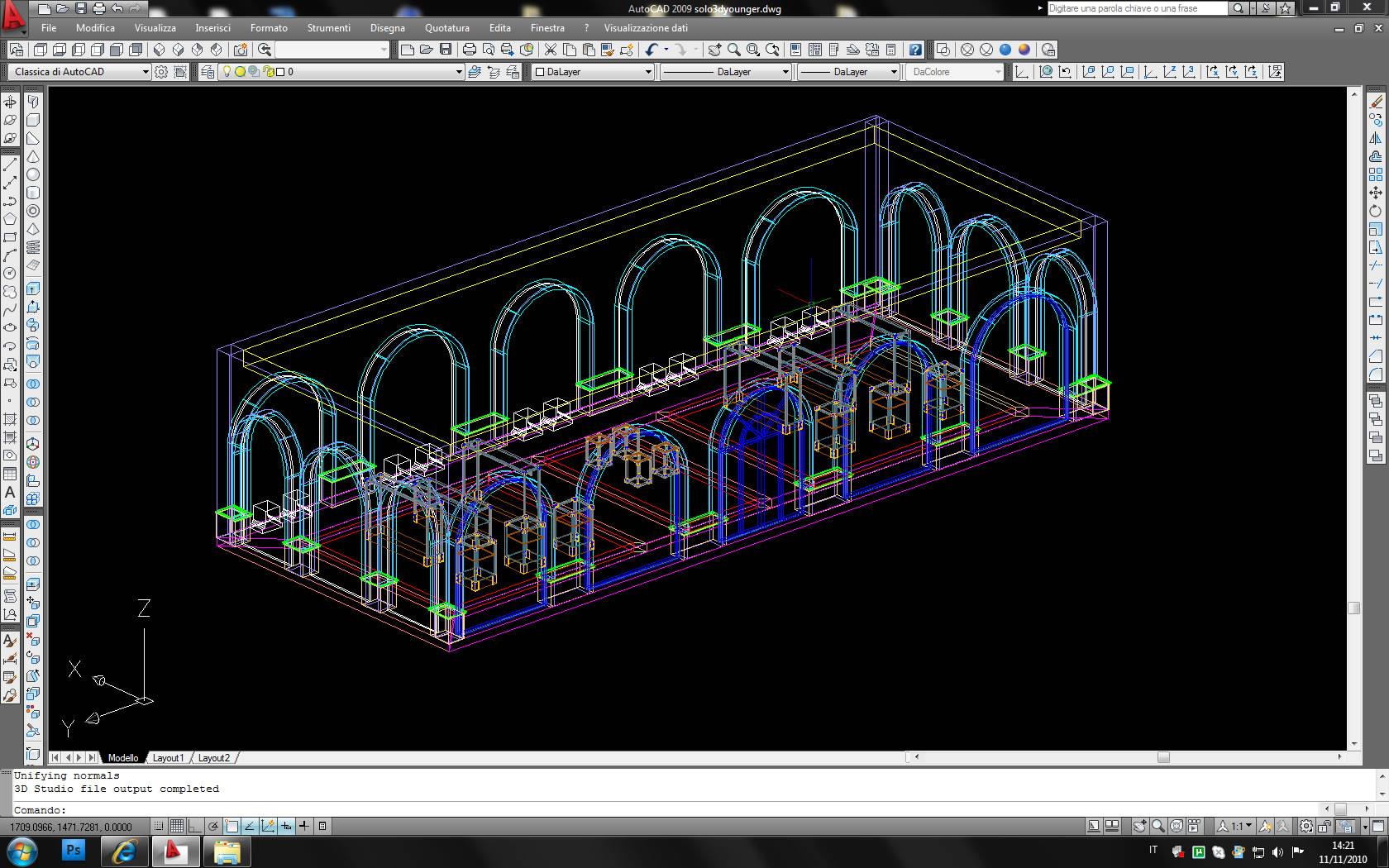The width and height of the screenshot is (1389, 868).
Task: Click the Windows Start button
Action: point(22,851)
